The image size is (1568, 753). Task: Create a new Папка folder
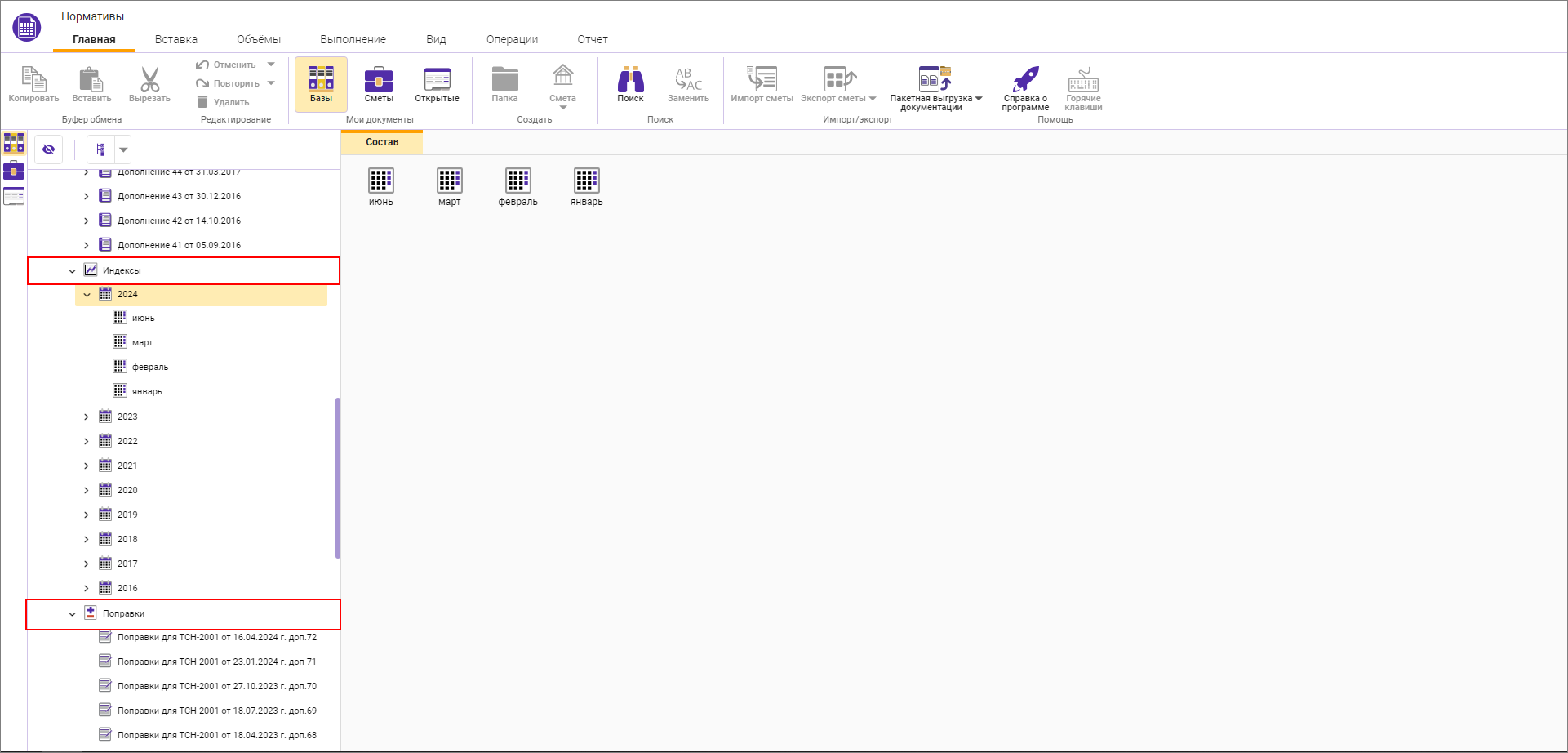[504, 85]
